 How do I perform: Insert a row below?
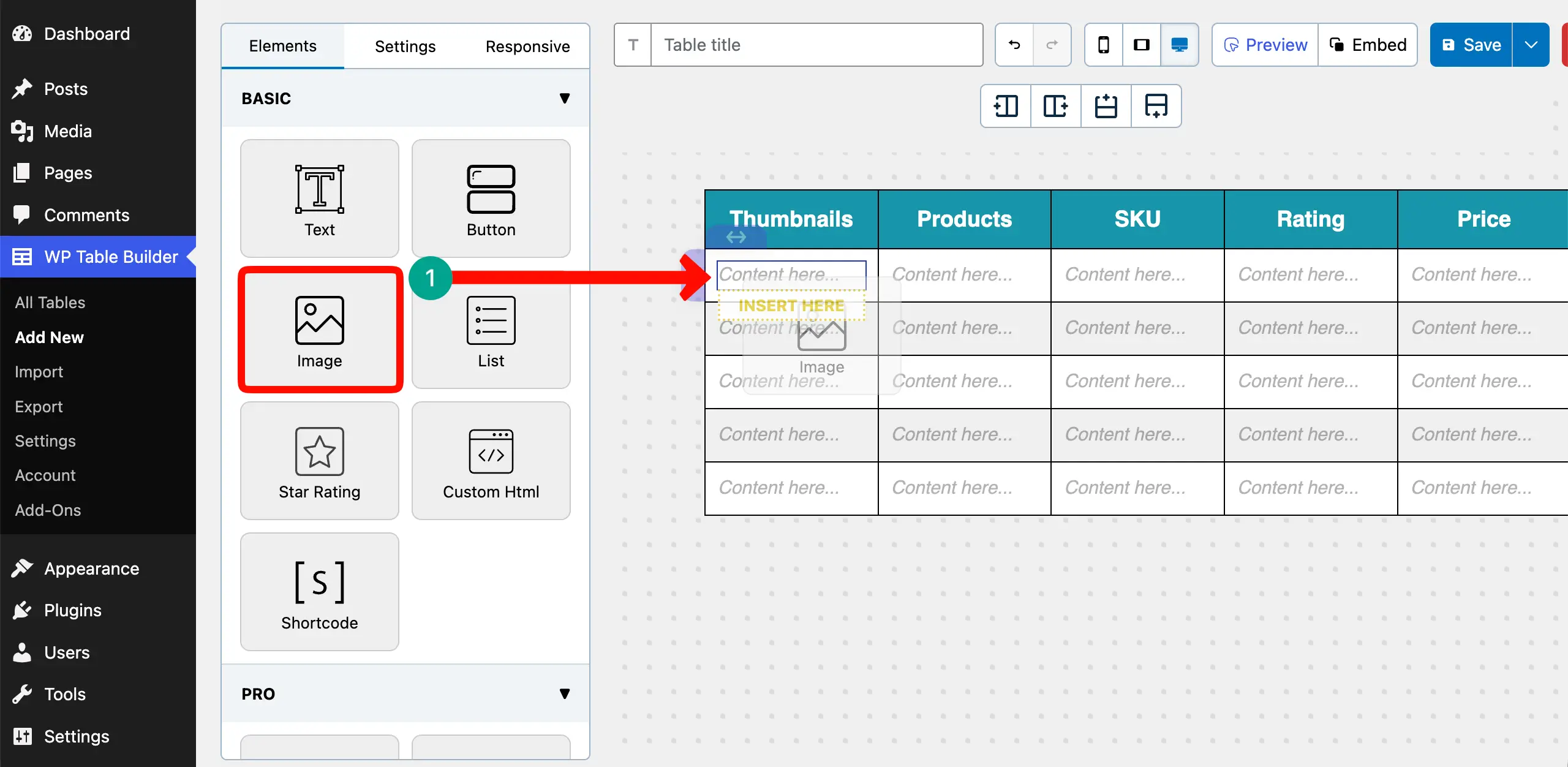[1156, 106]
